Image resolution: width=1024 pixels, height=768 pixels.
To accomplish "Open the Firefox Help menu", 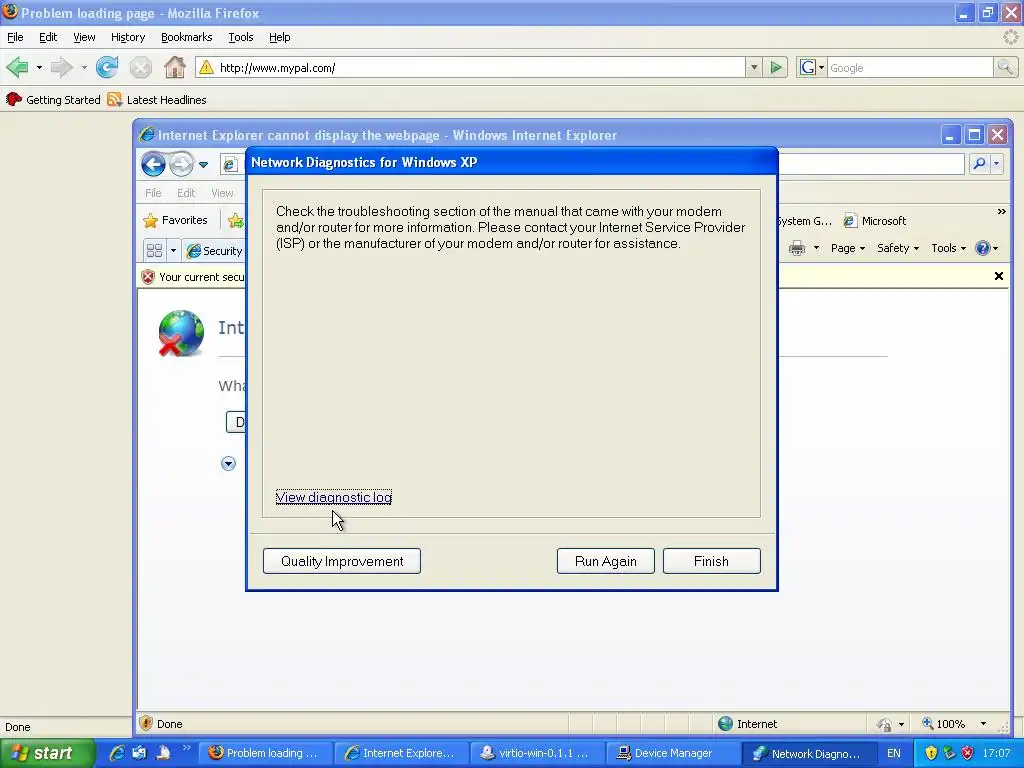I will 280,37.
